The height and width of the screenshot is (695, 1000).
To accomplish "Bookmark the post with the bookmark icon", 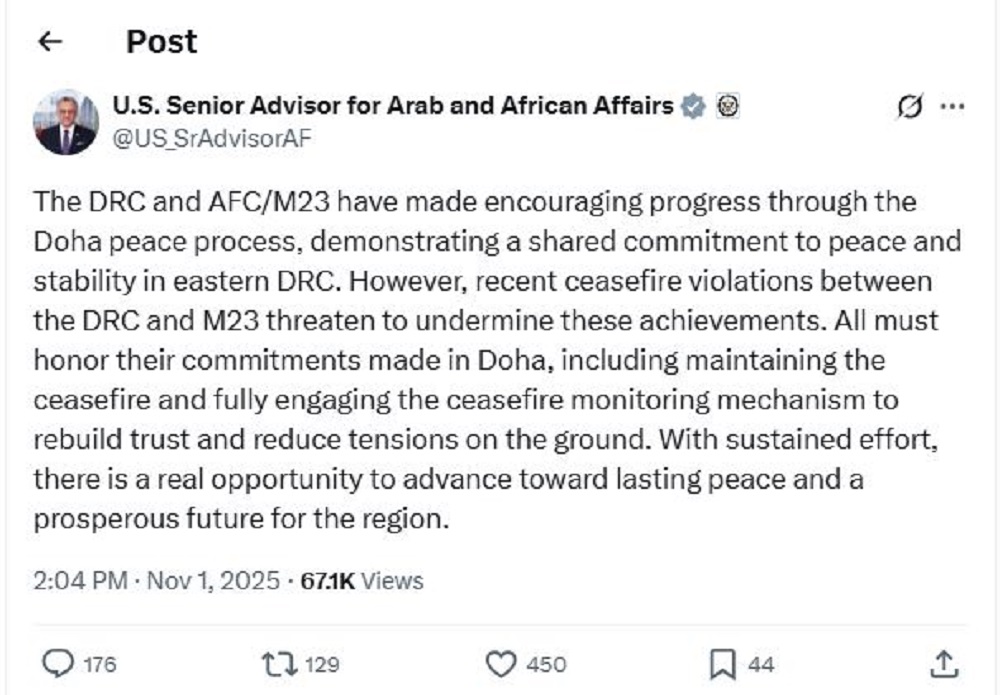I will (x=722, y=663).
